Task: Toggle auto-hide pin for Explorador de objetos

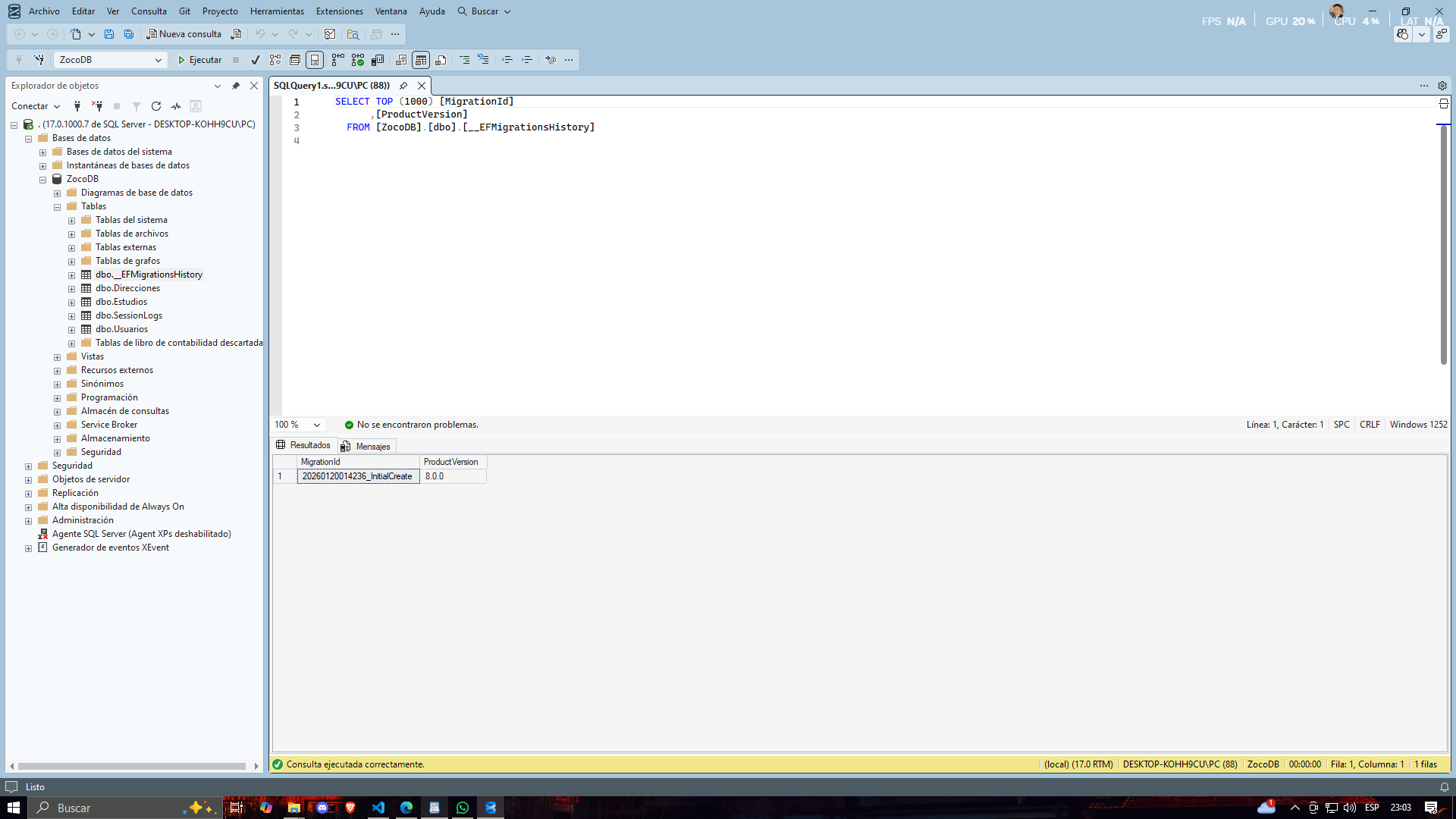Action: point(236,86)
